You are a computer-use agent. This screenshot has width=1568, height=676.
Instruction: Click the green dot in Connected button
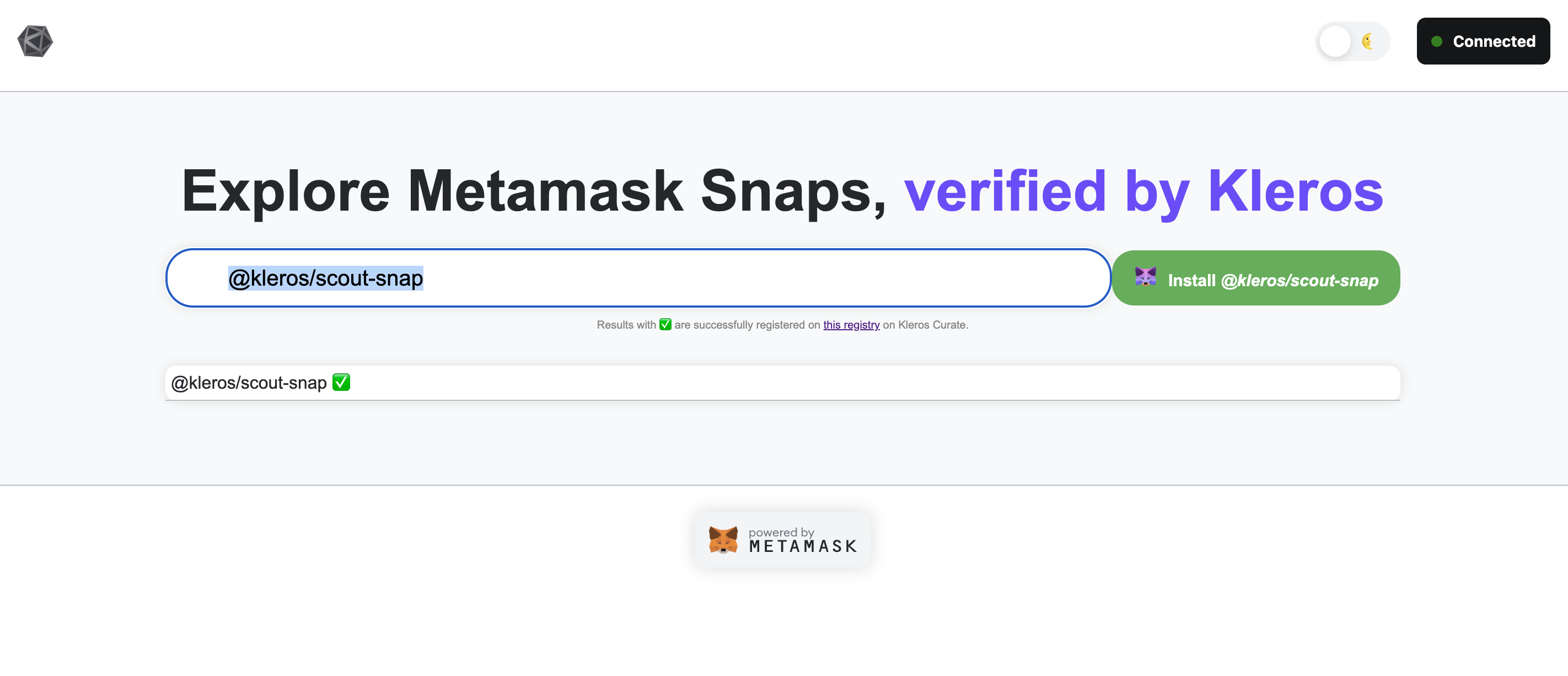point(1437,41)
